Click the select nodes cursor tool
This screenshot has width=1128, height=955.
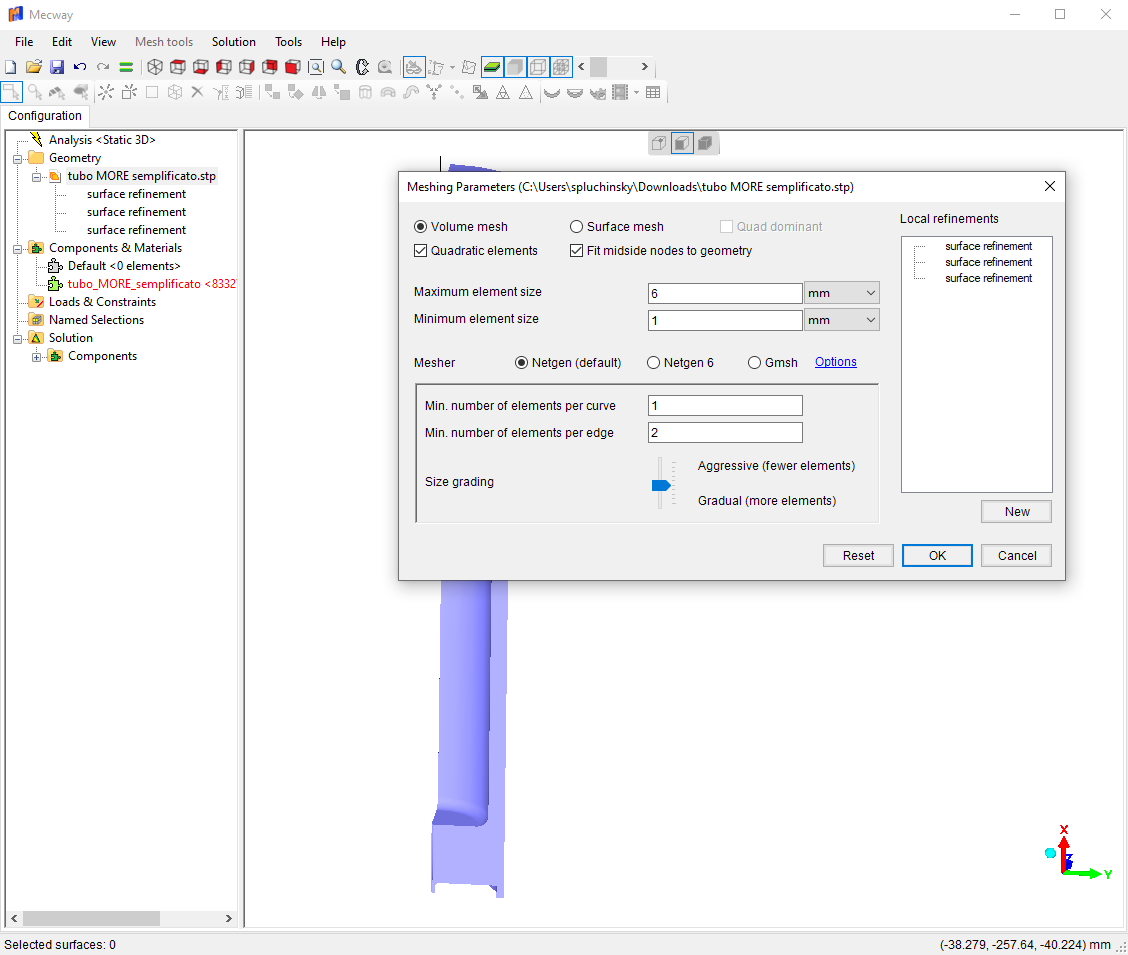coord(12,92)
